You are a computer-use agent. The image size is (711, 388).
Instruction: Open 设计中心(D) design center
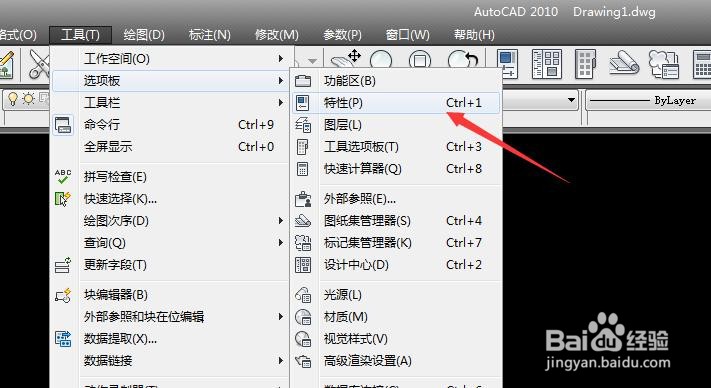tap(395, 265)
